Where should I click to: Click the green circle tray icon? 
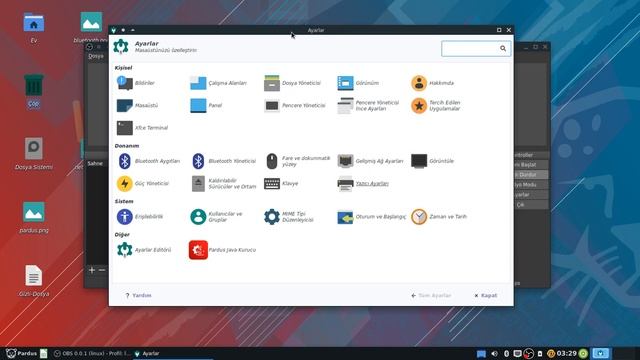583,353
